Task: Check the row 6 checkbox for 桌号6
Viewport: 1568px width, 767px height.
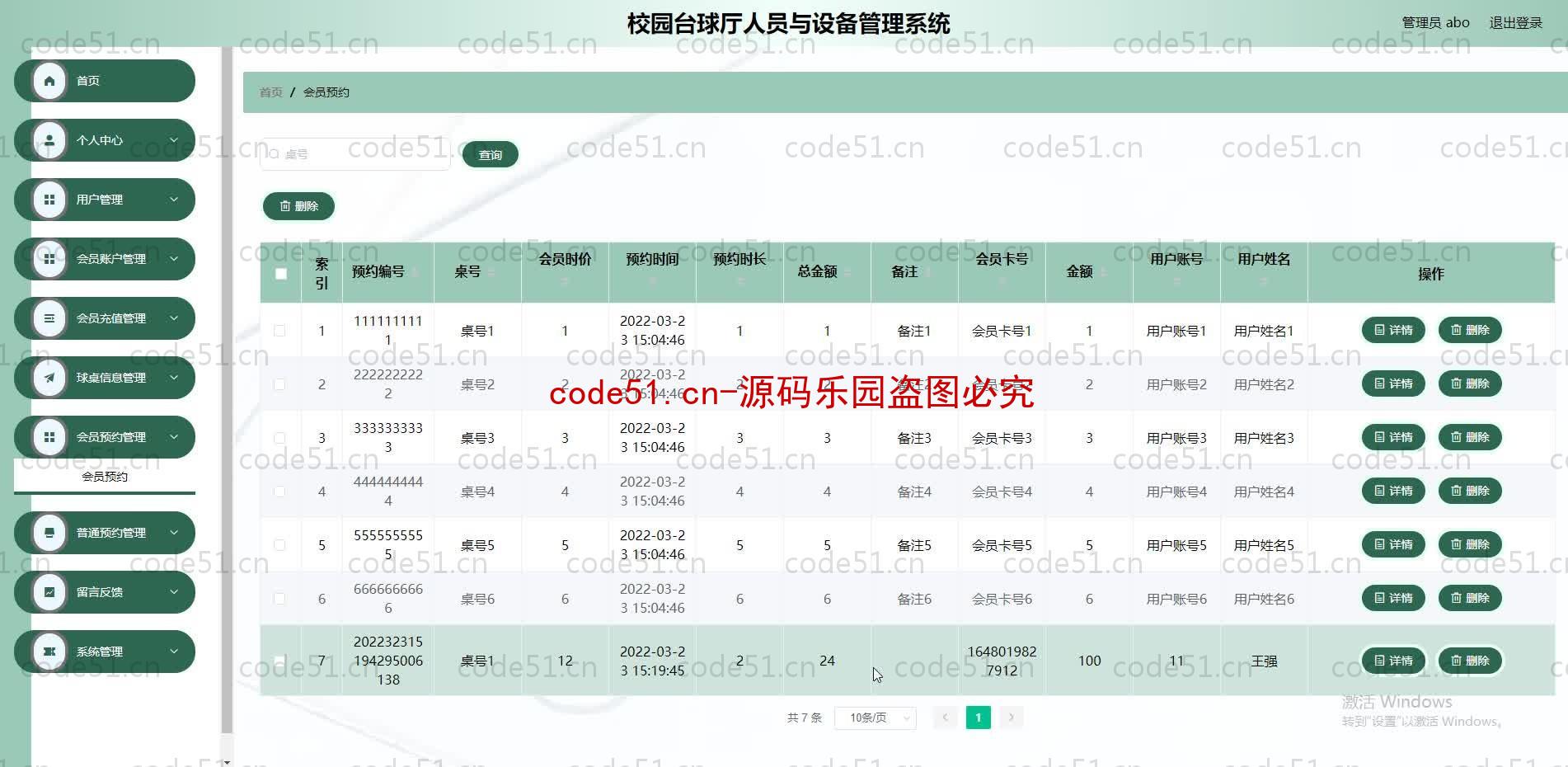Action: 279,599
